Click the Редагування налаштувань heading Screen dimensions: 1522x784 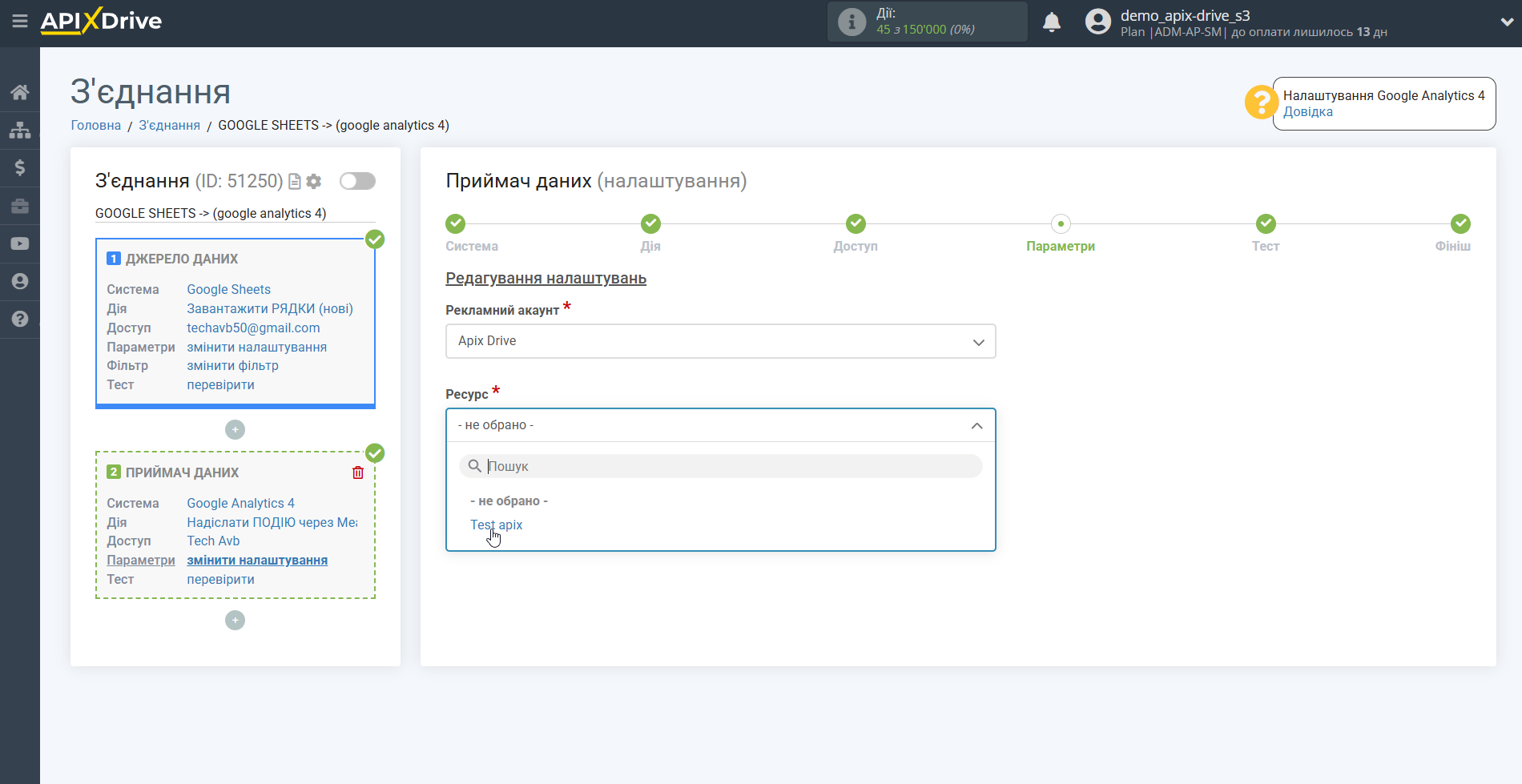tap(546, 279)
